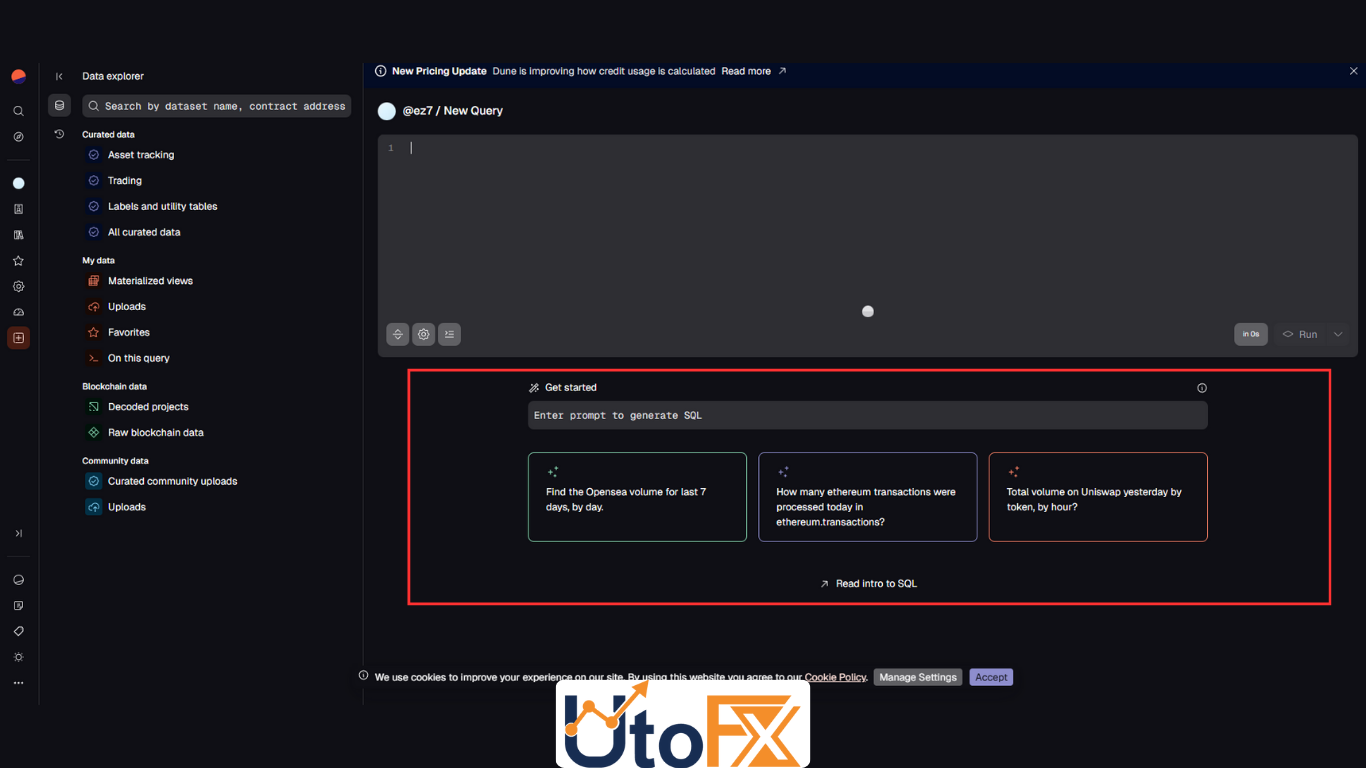1366x768 pixels.
Task: Open the pricing tag icon in rail
Action: [18, 631]
